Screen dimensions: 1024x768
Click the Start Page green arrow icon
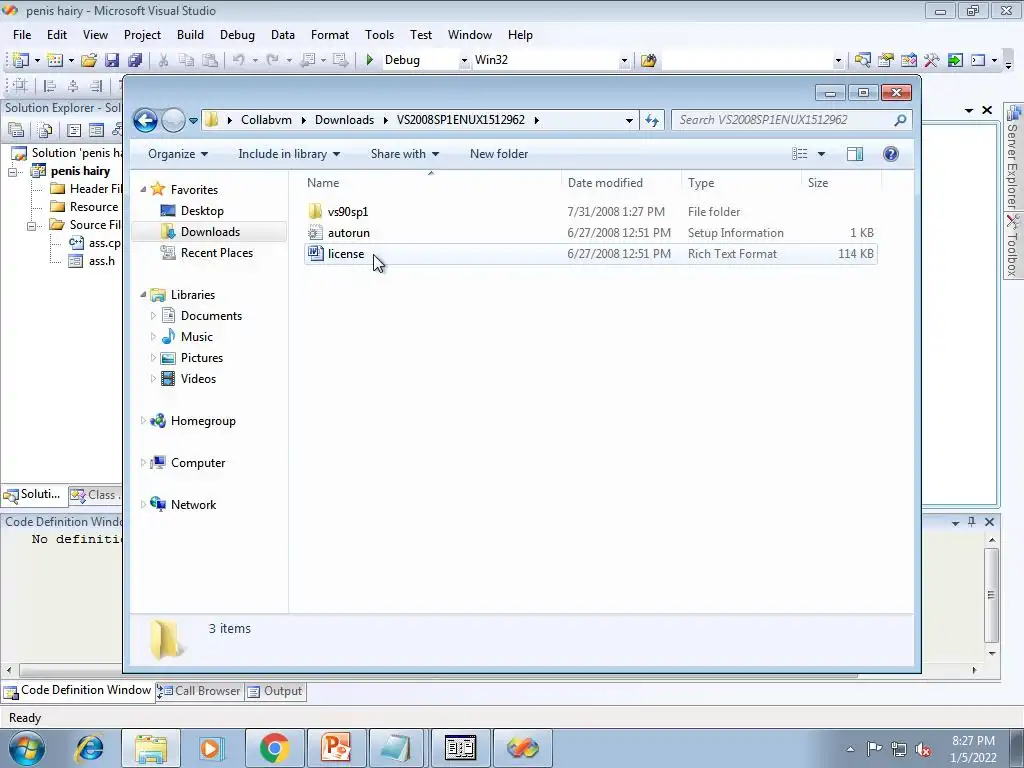[955, 60]
